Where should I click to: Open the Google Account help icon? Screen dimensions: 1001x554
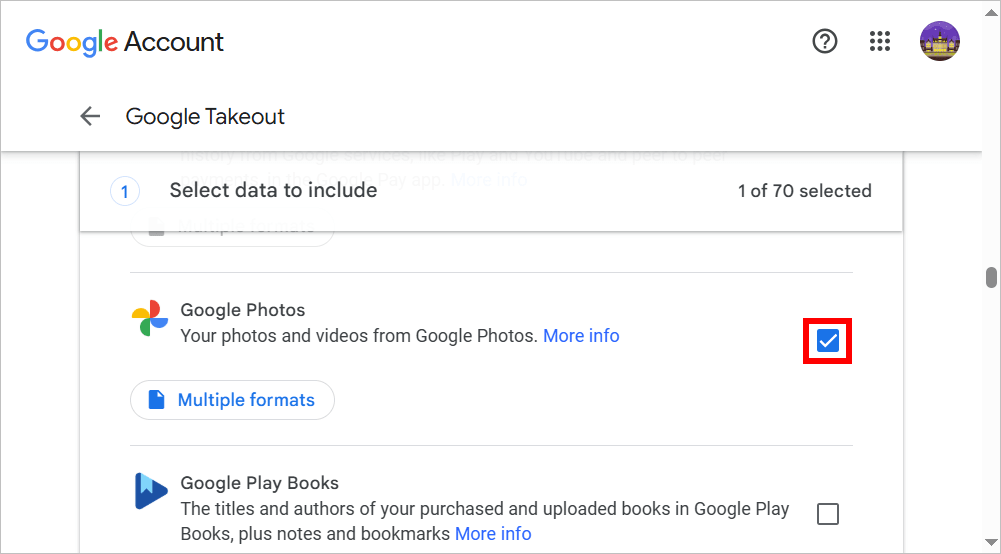(825, 41)
